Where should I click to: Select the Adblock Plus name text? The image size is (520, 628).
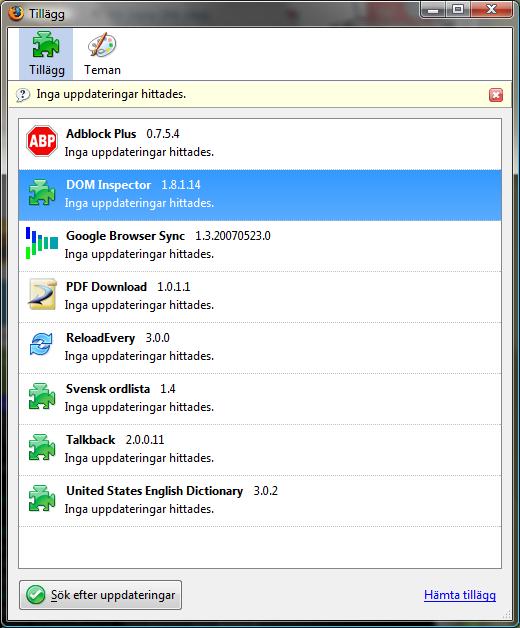pos(101,134)
